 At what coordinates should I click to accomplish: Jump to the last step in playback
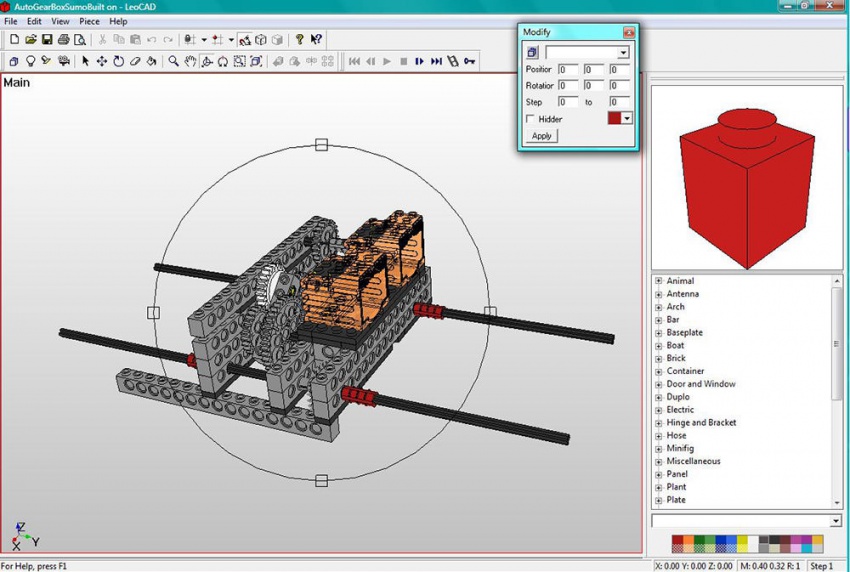coord(436,61)
